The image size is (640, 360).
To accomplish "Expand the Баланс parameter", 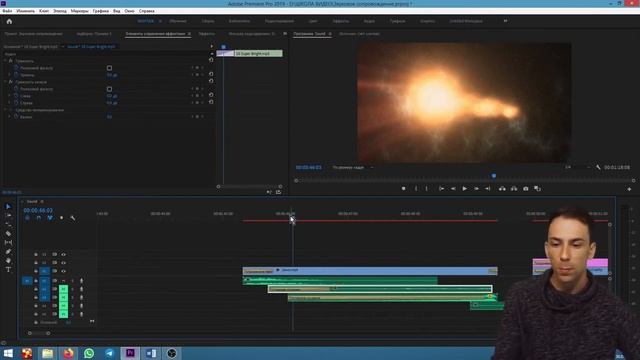I will (x=10, y=117).
